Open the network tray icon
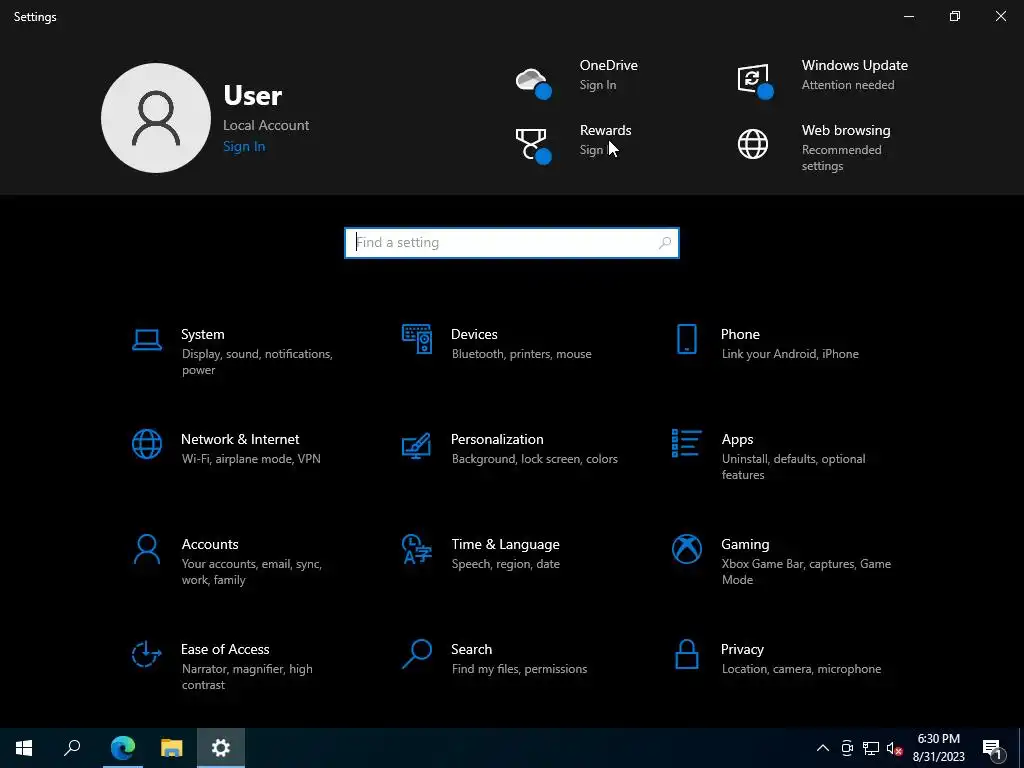This screenshot has height=768, width=1024. pos(871,748)
